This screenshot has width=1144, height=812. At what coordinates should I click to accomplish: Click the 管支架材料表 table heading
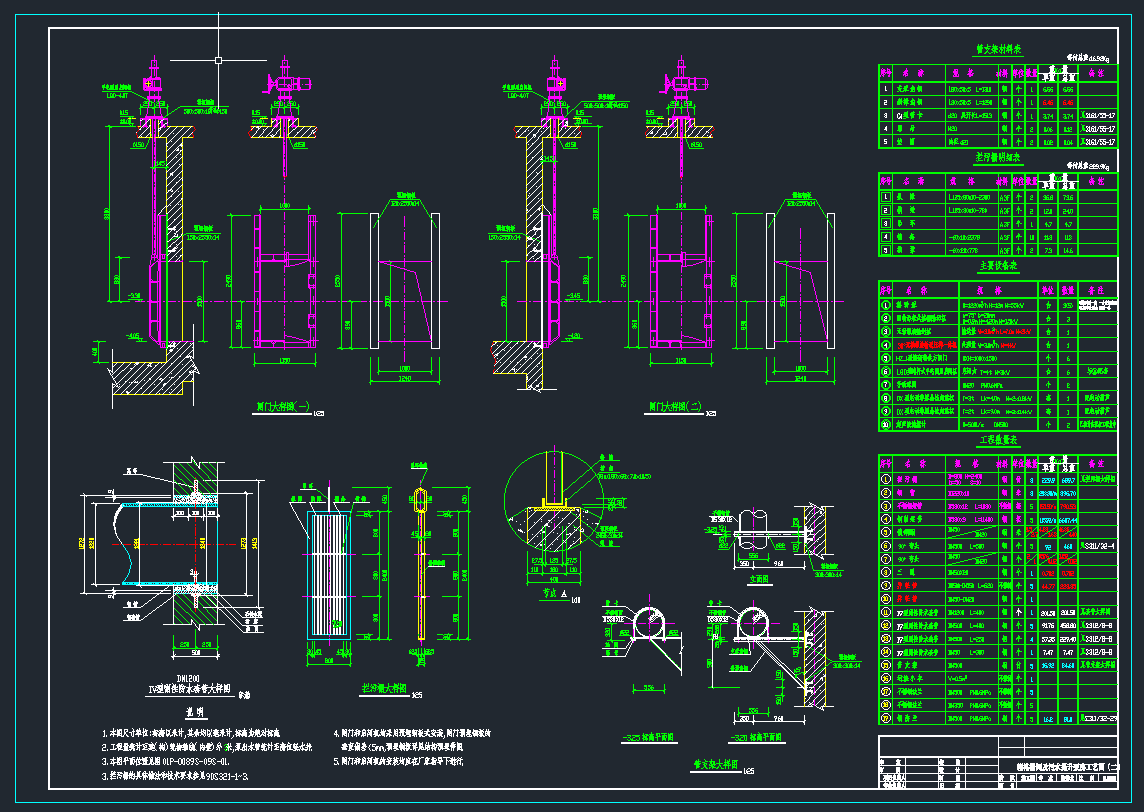tap(999, 50)
